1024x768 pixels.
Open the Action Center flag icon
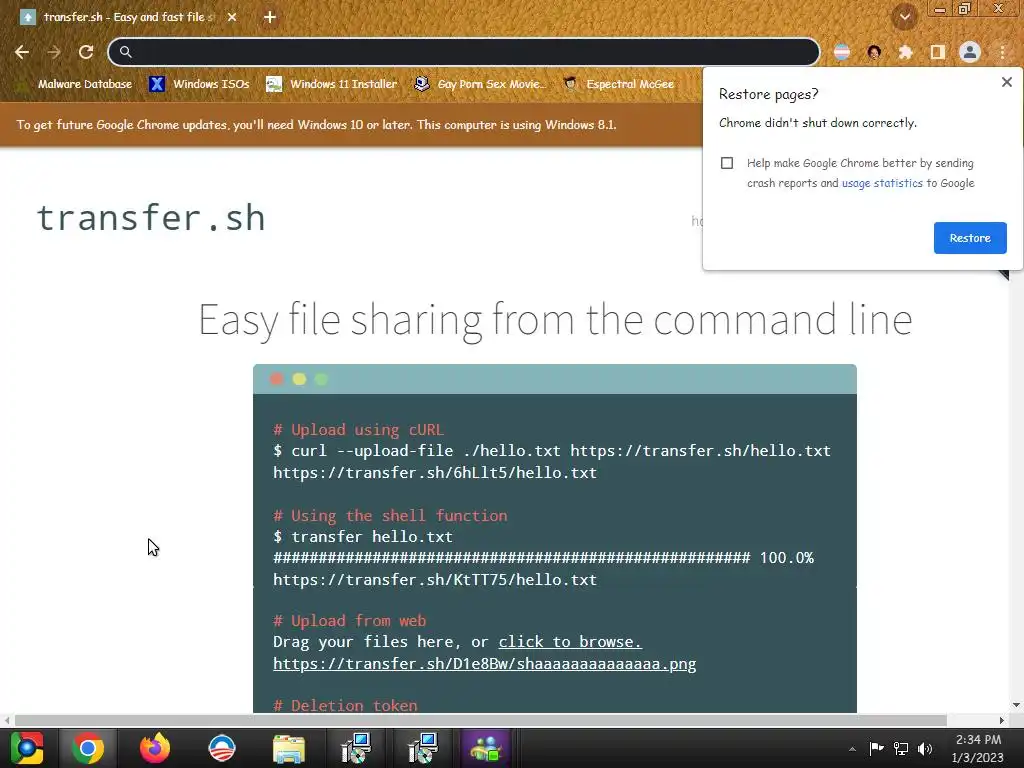click(876, 748)
